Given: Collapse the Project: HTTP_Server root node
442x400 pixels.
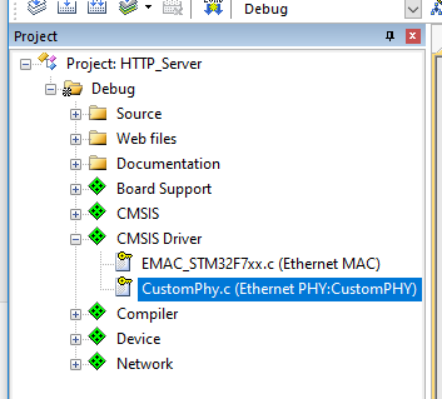Looking at the screenshot, I should (x=25, y=64).
